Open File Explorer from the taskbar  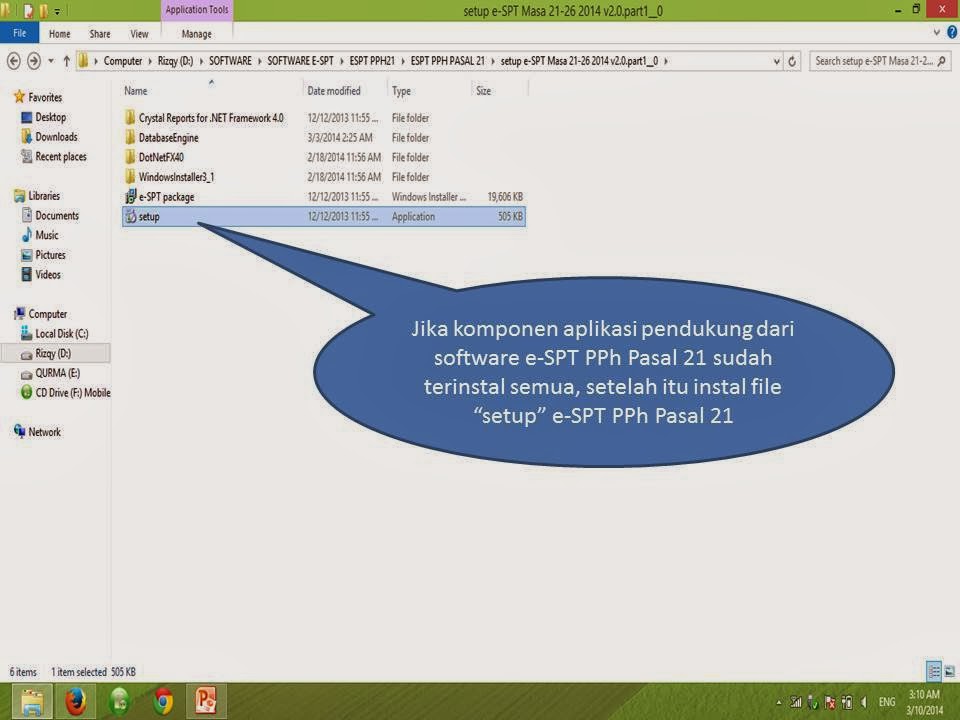[x=32, y=702]
